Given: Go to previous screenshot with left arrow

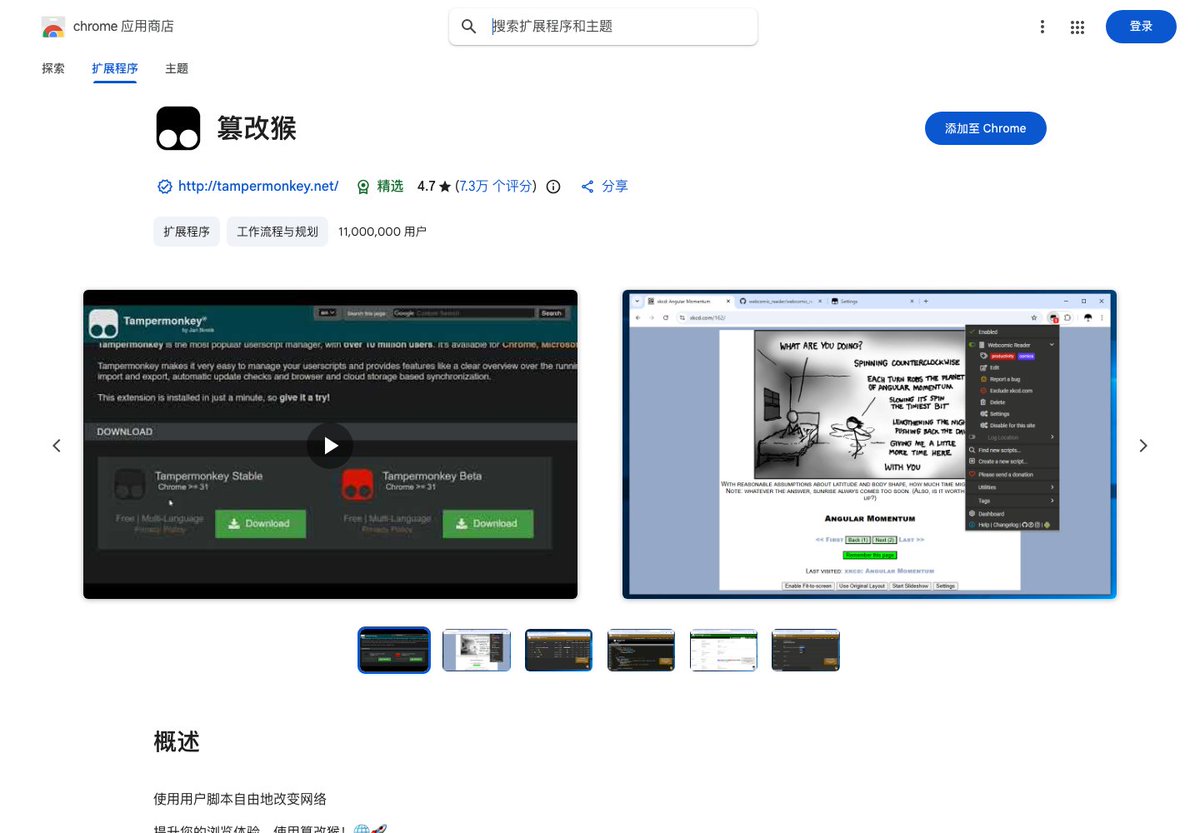Looking at the screenshot, I should click(57, 445).
